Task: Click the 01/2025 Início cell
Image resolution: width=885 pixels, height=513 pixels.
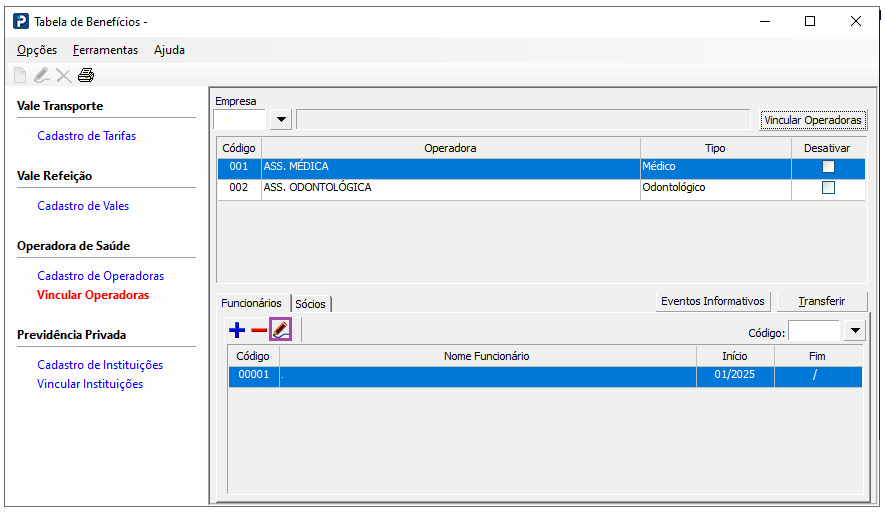Action: [x=735, y=375]
